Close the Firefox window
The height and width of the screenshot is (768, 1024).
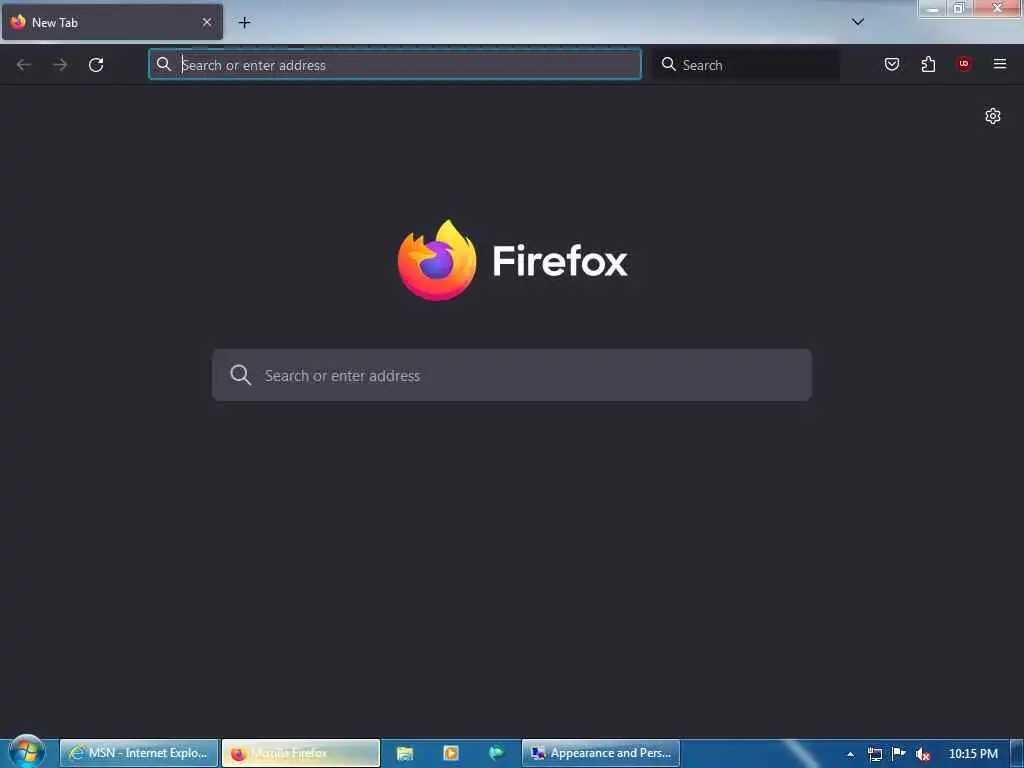(997, 8)
